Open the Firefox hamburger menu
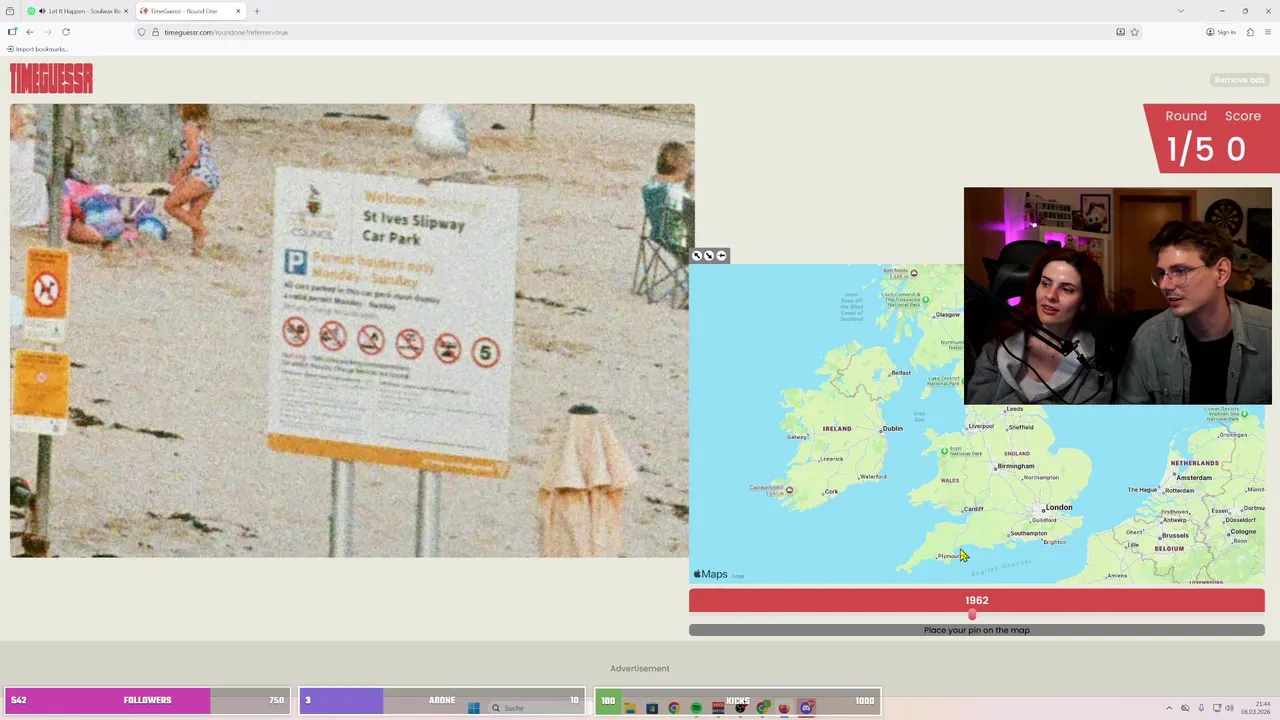 pos(1268,32)
